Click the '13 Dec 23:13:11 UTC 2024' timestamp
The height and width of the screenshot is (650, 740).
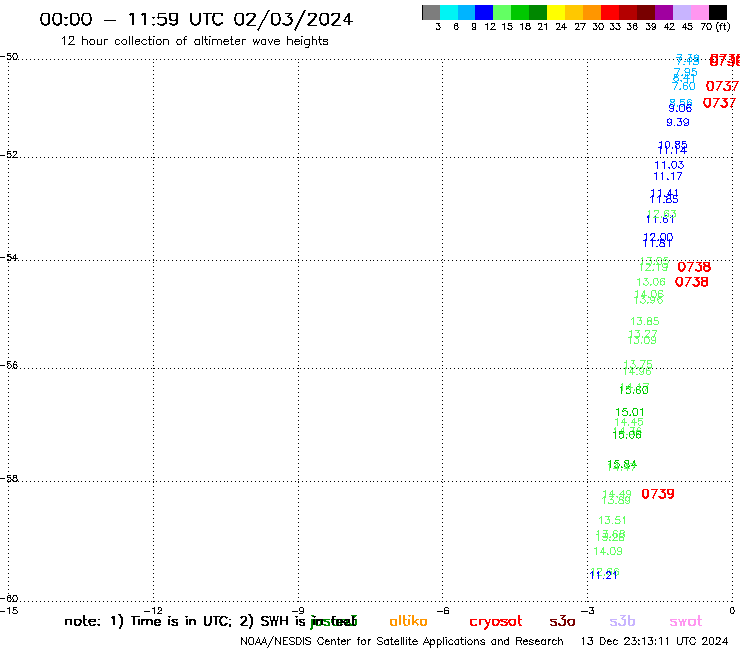(654, 641)
